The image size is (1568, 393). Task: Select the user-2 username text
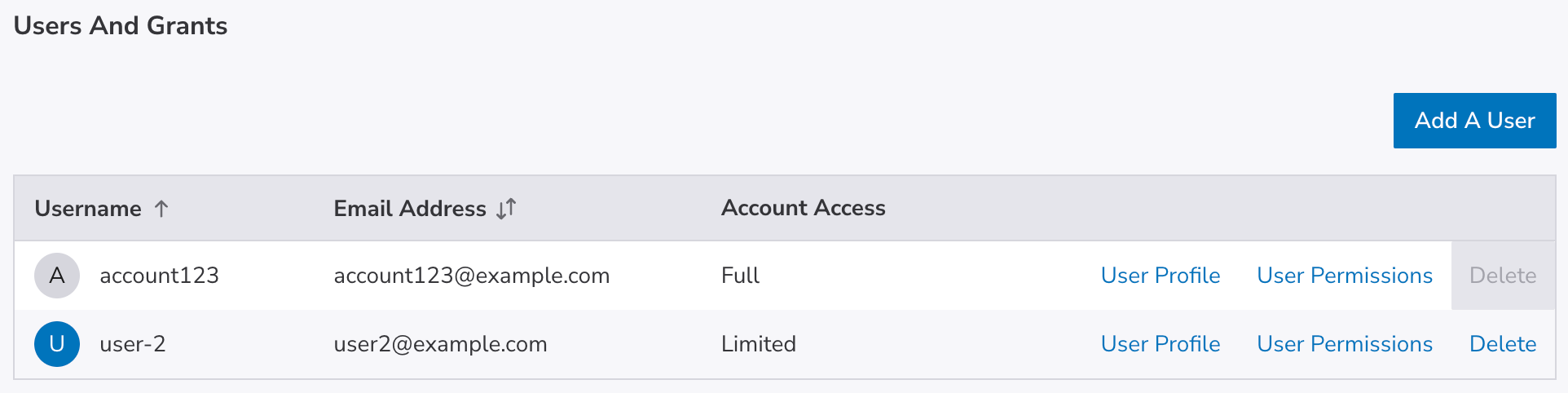coord(133,344)
